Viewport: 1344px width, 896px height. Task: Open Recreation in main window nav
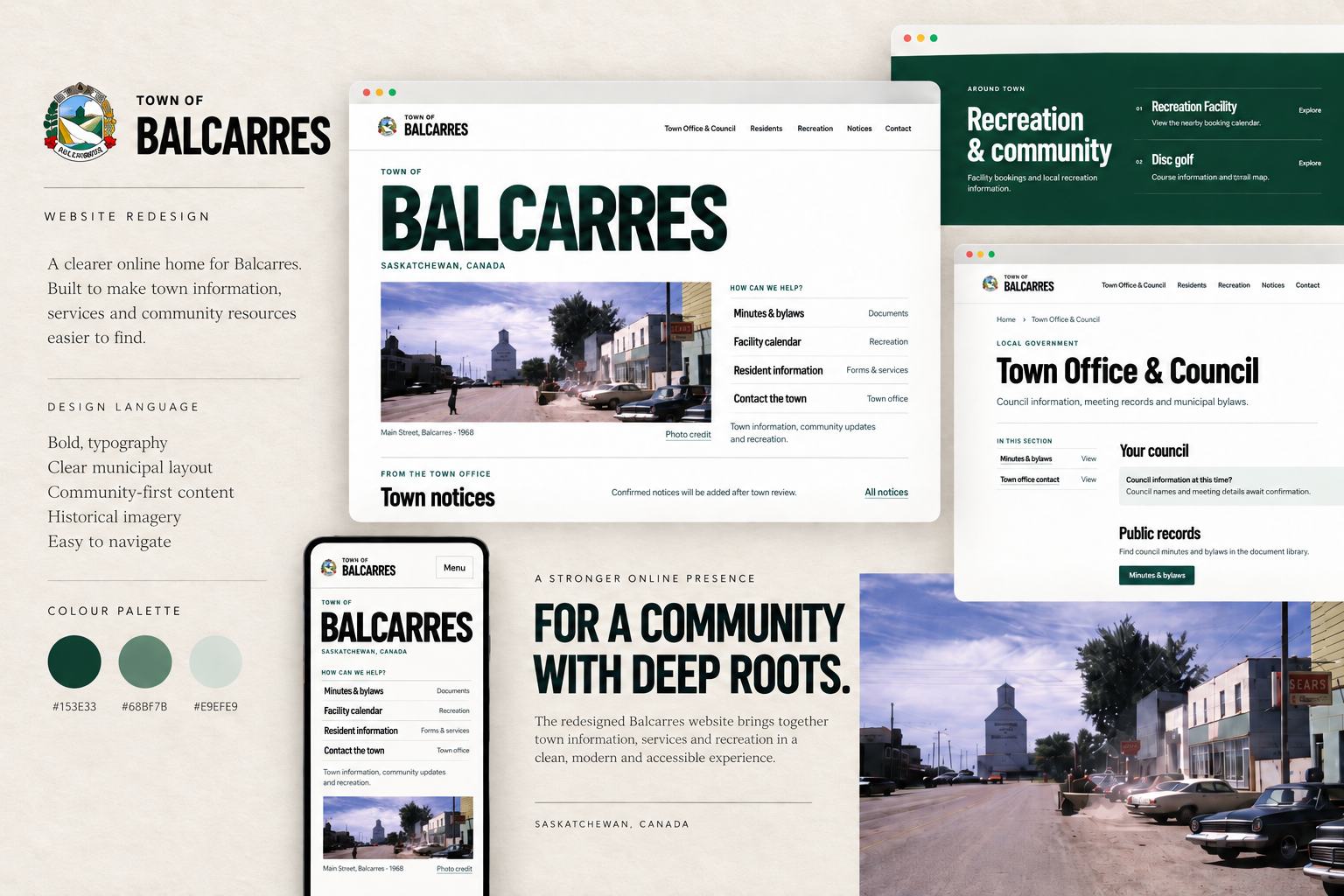pos(815,129)
